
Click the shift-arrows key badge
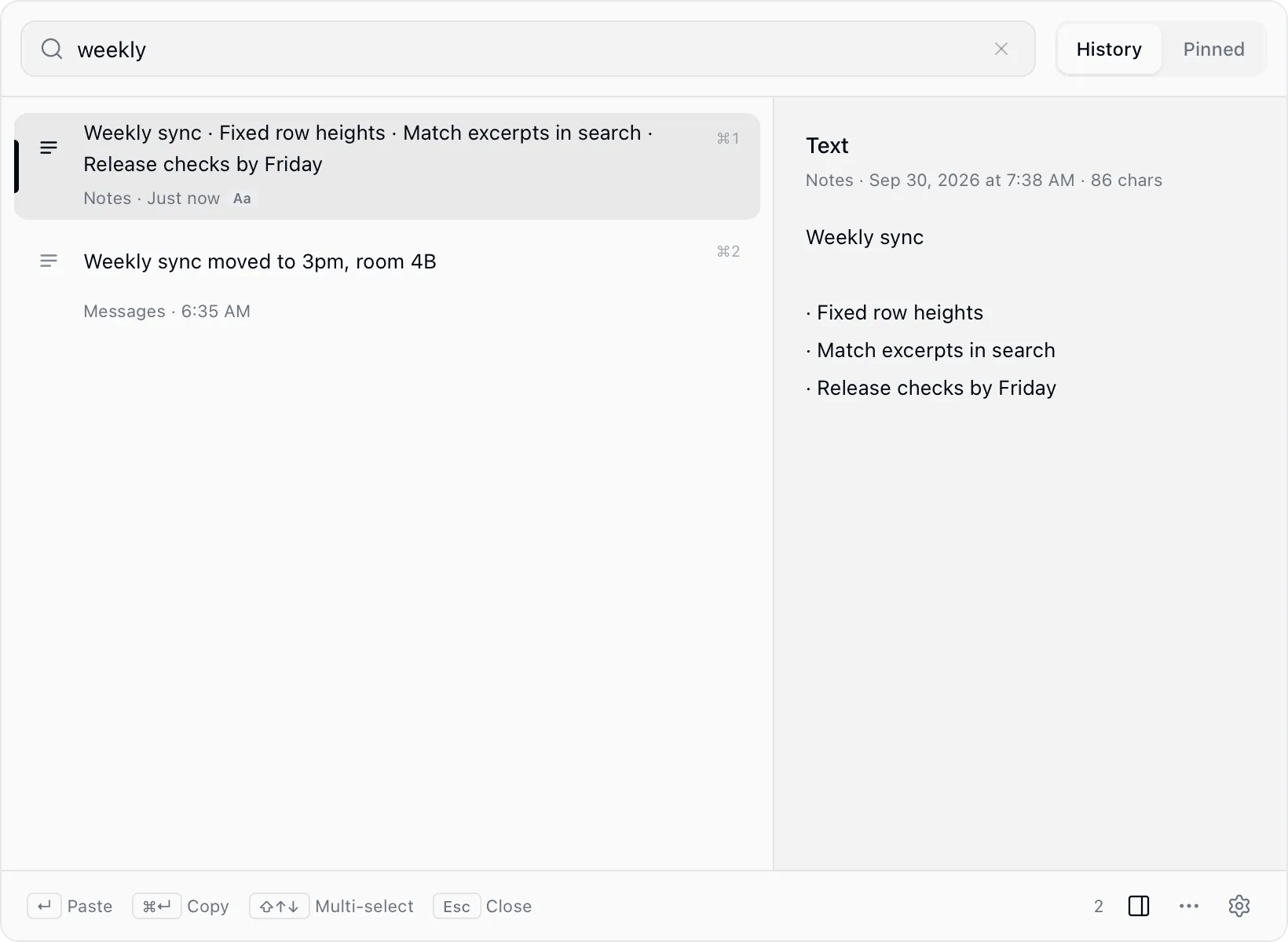pos(279,906)
